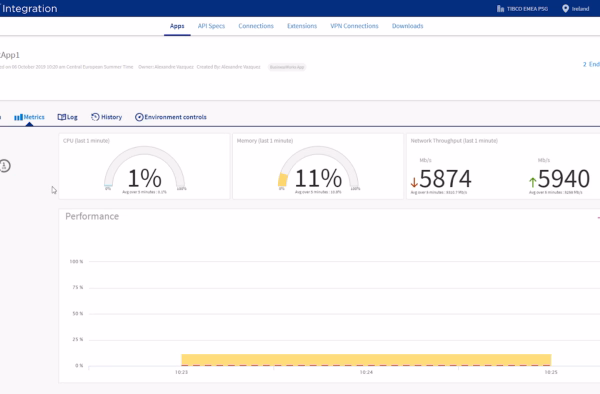This screenshot has height=394, width=600.
Task: Click the 100 % axis label
Action: coord(76,262)
